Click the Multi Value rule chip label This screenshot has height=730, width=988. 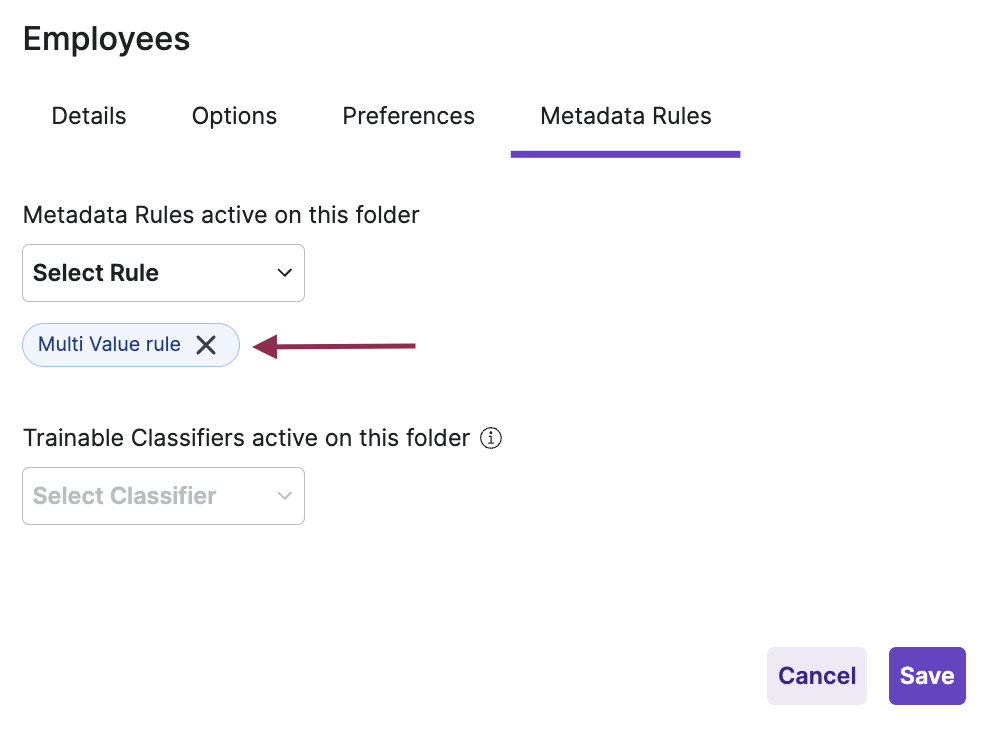click(109, 345)
